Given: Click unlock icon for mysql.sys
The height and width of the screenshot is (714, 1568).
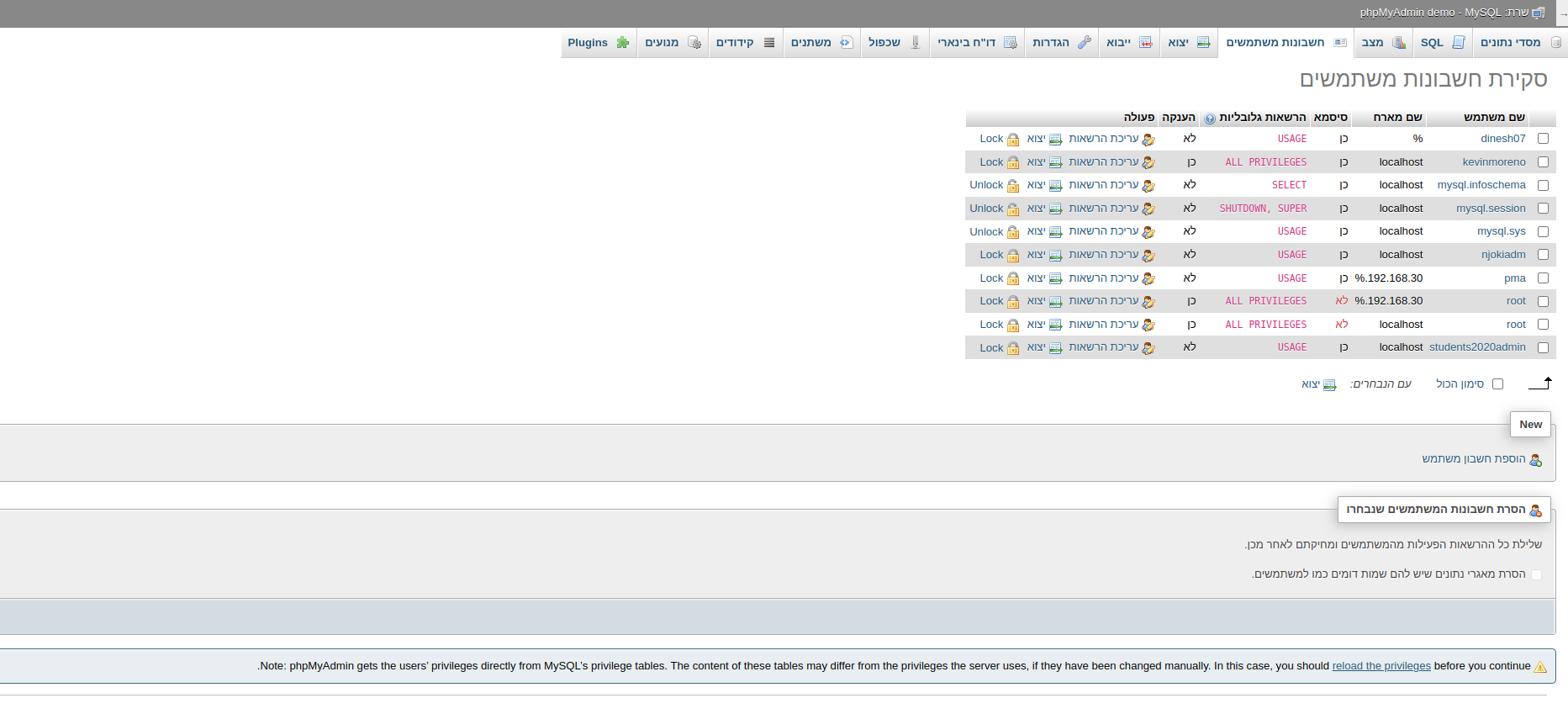Looking at the screenshot, I should pos(1013,232).
